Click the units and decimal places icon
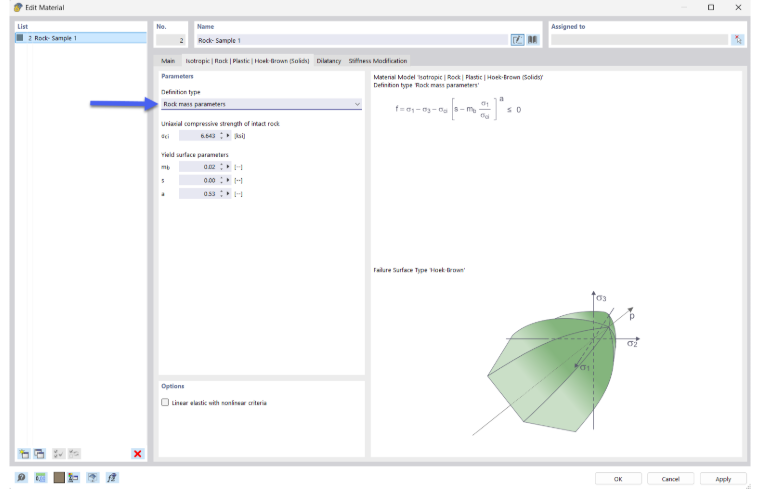This screenshot has height=489, width=760. (x=40, y=478)
